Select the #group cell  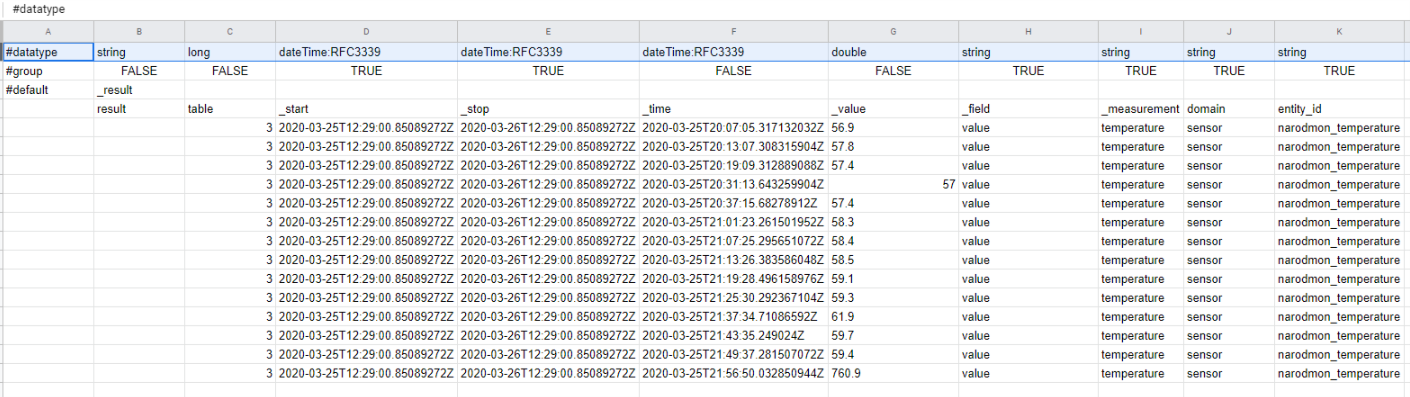[x=48, y=71]
